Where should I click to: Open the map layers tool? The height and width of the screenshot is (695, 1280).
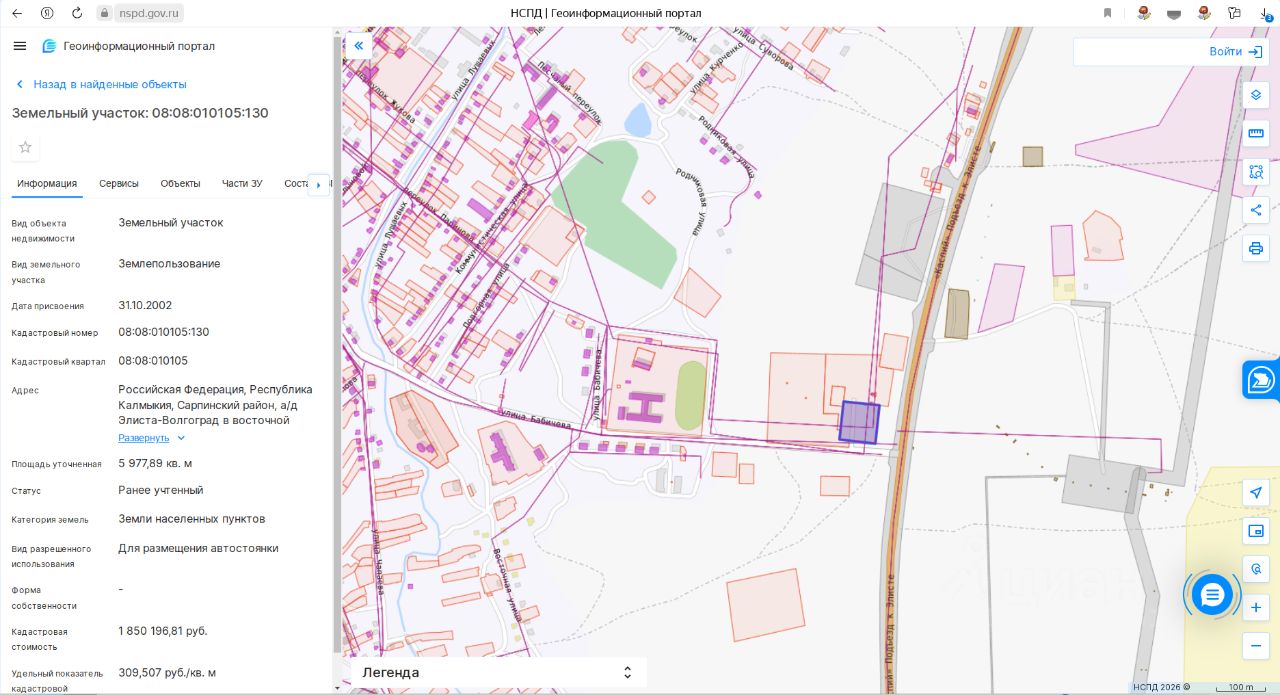(x=1256, y=95)
